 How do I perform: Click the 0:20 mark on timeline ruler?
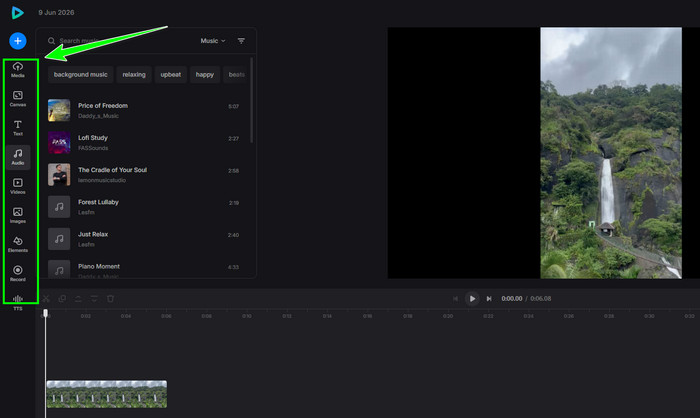coord(448,316)
